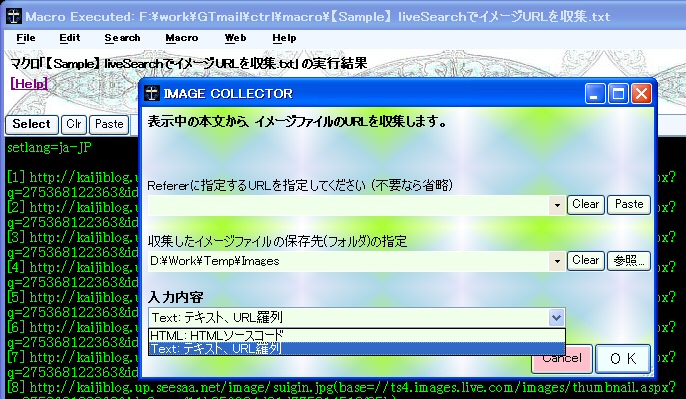This screenshot has width=686, height=399.
Task: Follow the [Help] link
Action: tap(29, 83)
